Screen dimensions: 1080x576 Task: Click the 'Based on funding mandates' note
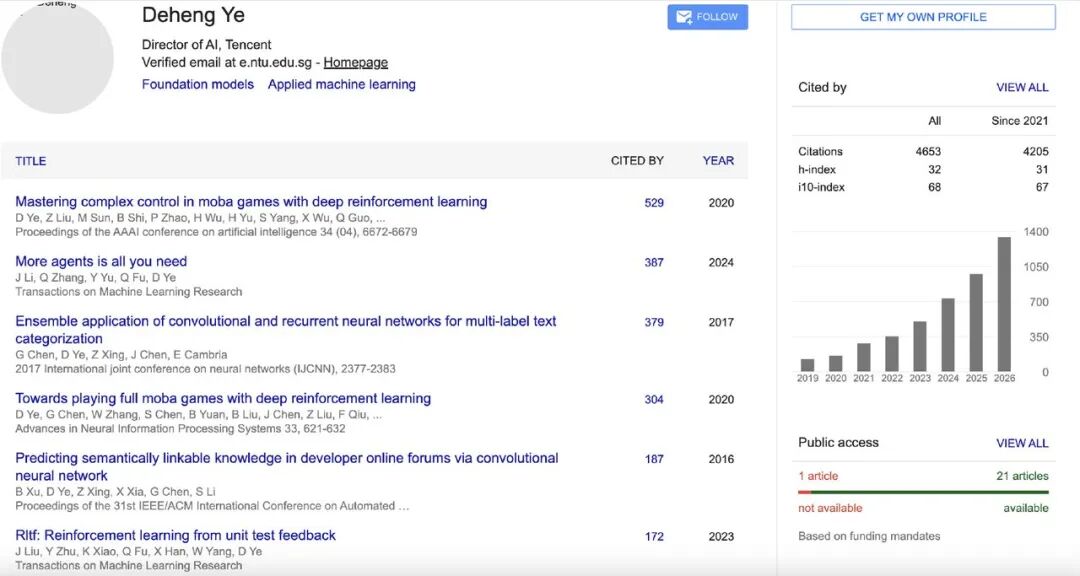[x=869, y=536]
